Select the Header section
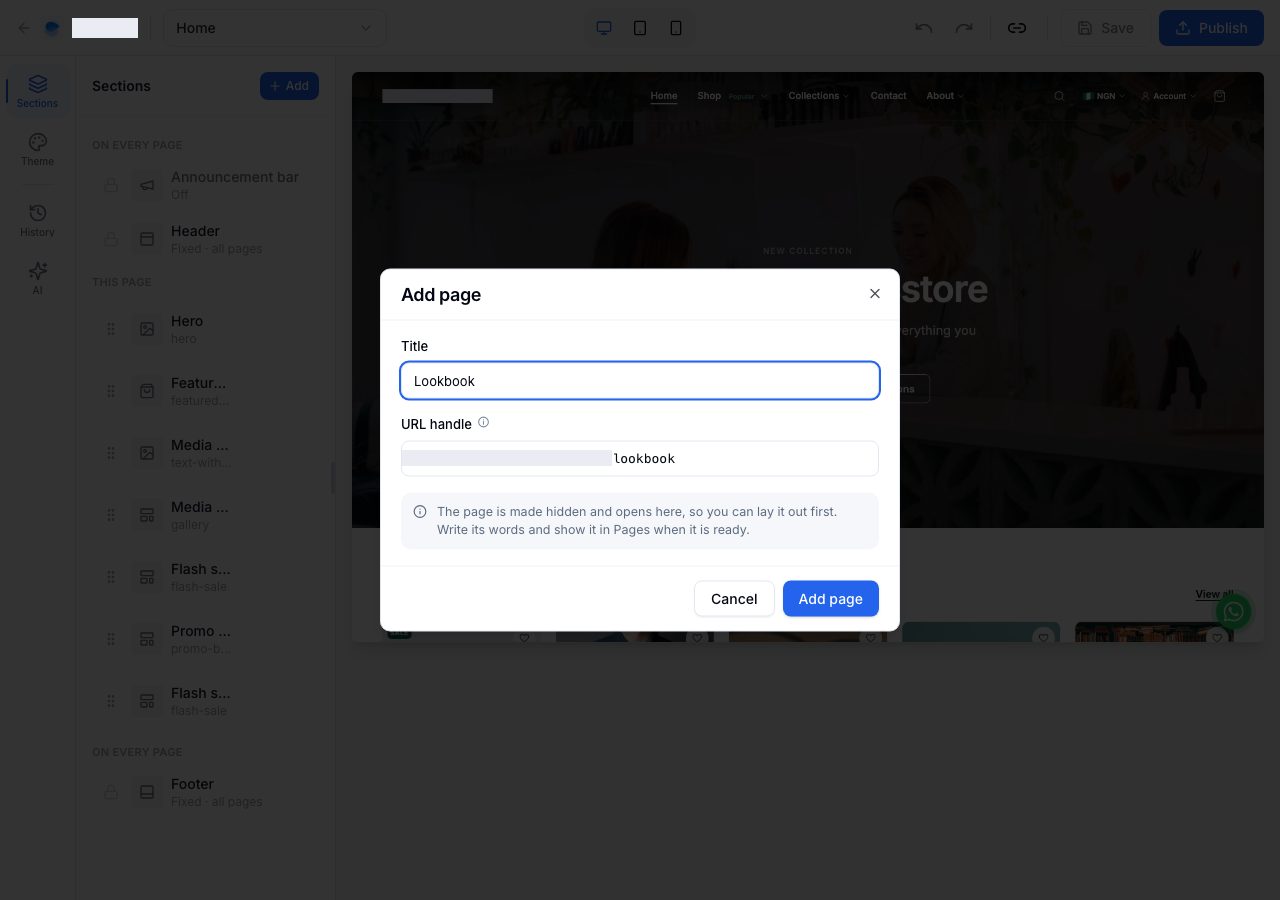The width and height of the screenshot is (1280, 900). (205, 239)
